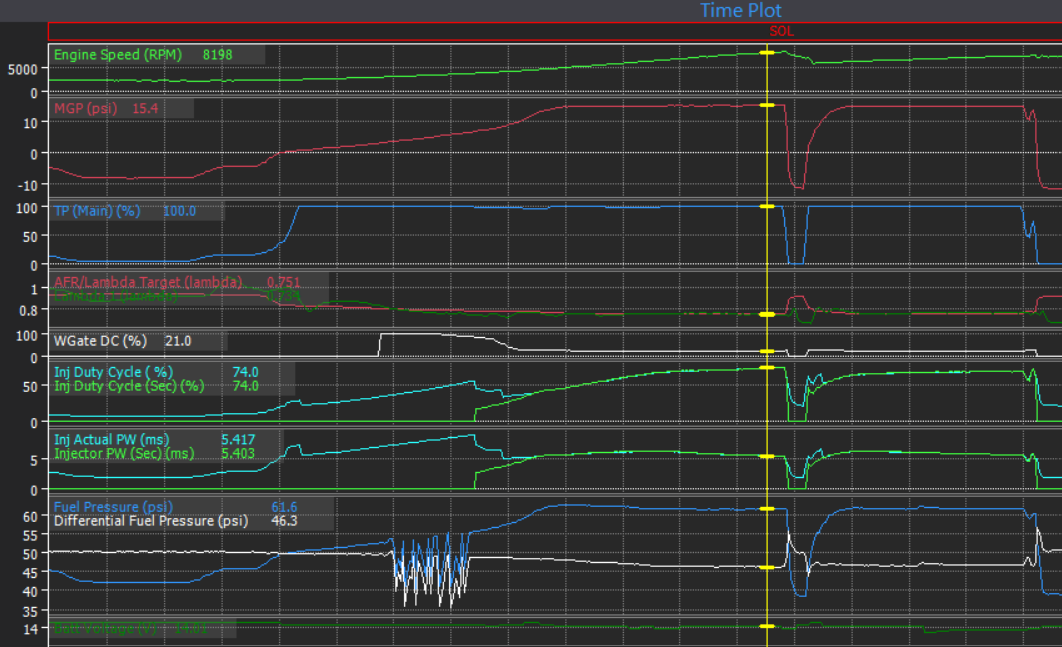Viewport: 1062px width, 647px height.
Task: Click the Batt Voltage (V) channel label
Action: [104, 629]
